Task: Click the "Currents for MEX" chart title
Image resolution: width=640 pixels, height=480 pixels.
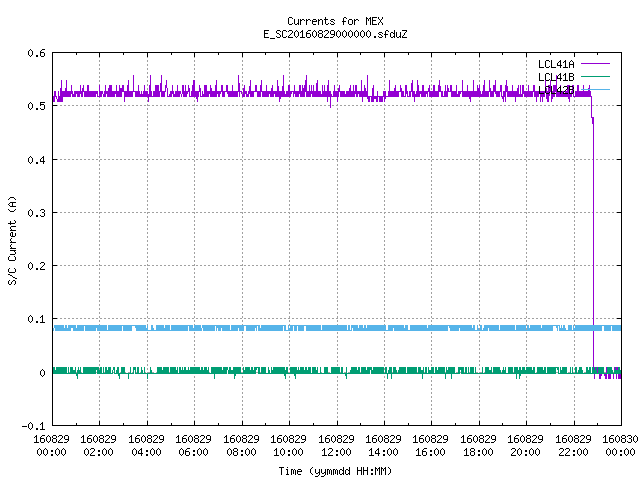Action: 335,21
